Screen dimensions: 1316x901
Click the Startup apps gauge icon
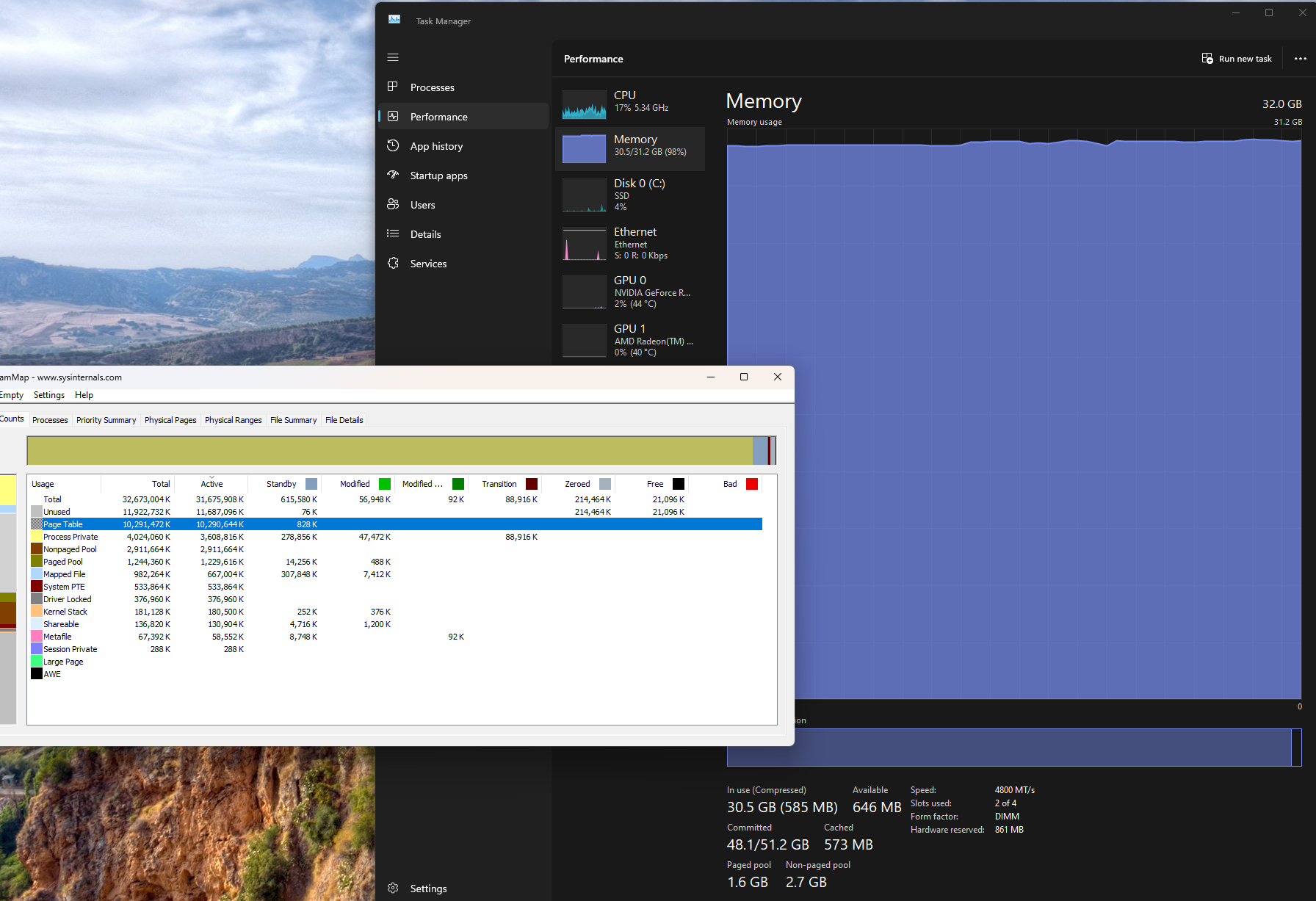click(x=393, y=175)
